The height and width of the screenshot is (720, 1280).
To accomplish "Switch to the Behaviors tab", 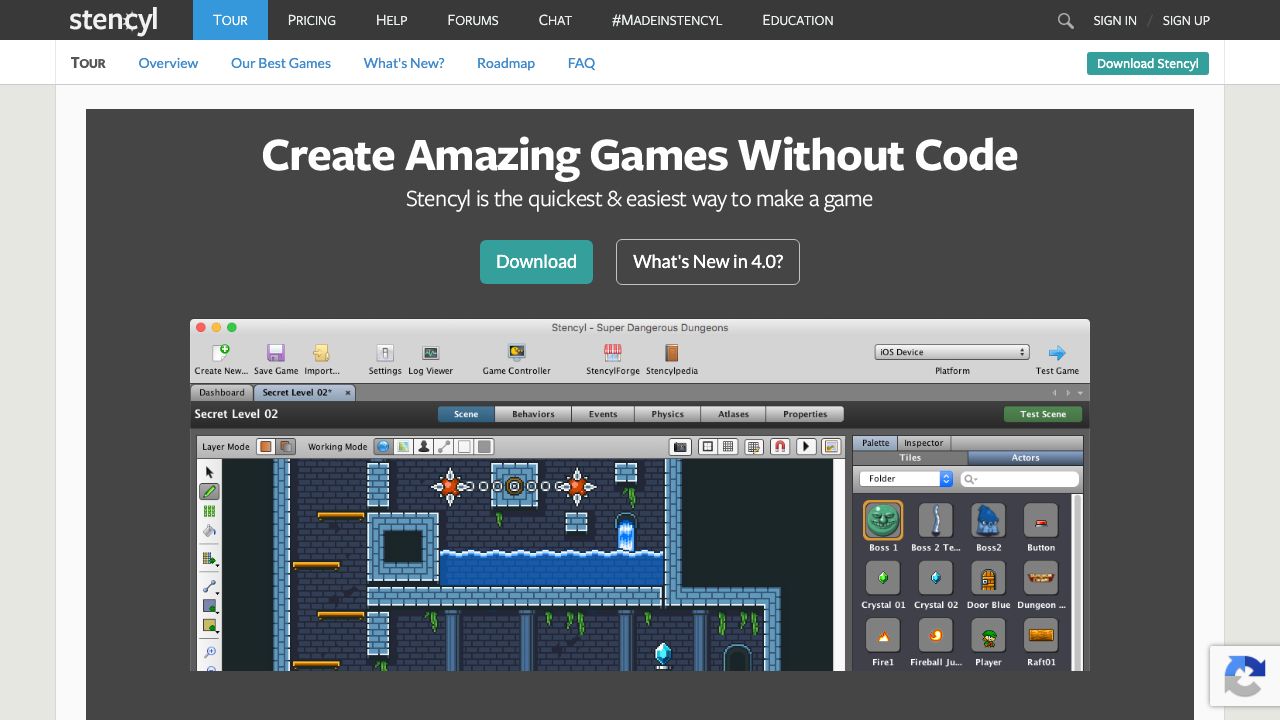I will (533, 414).
